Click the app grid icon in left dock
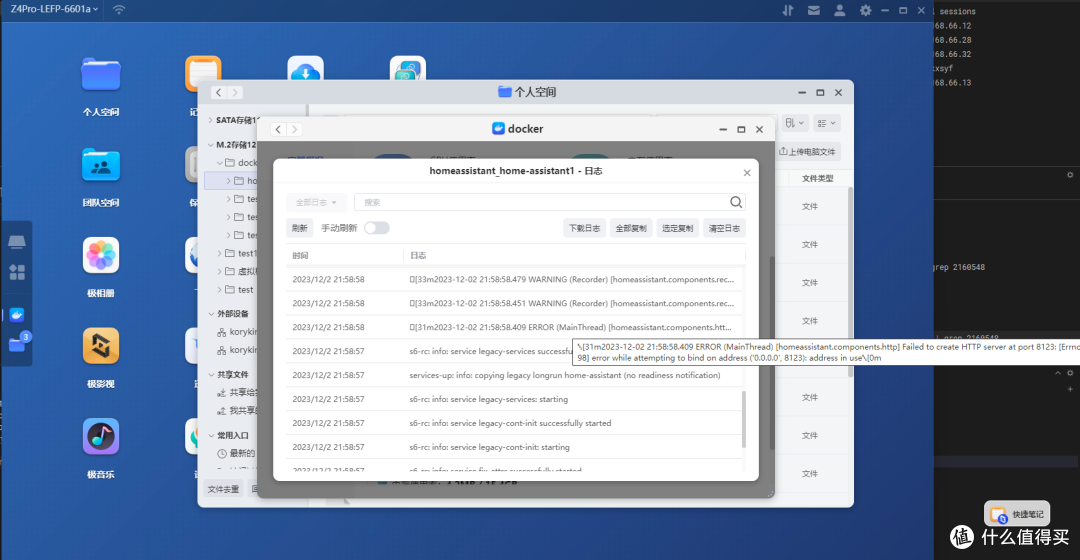1080x560 pixels. coord(17,272)
